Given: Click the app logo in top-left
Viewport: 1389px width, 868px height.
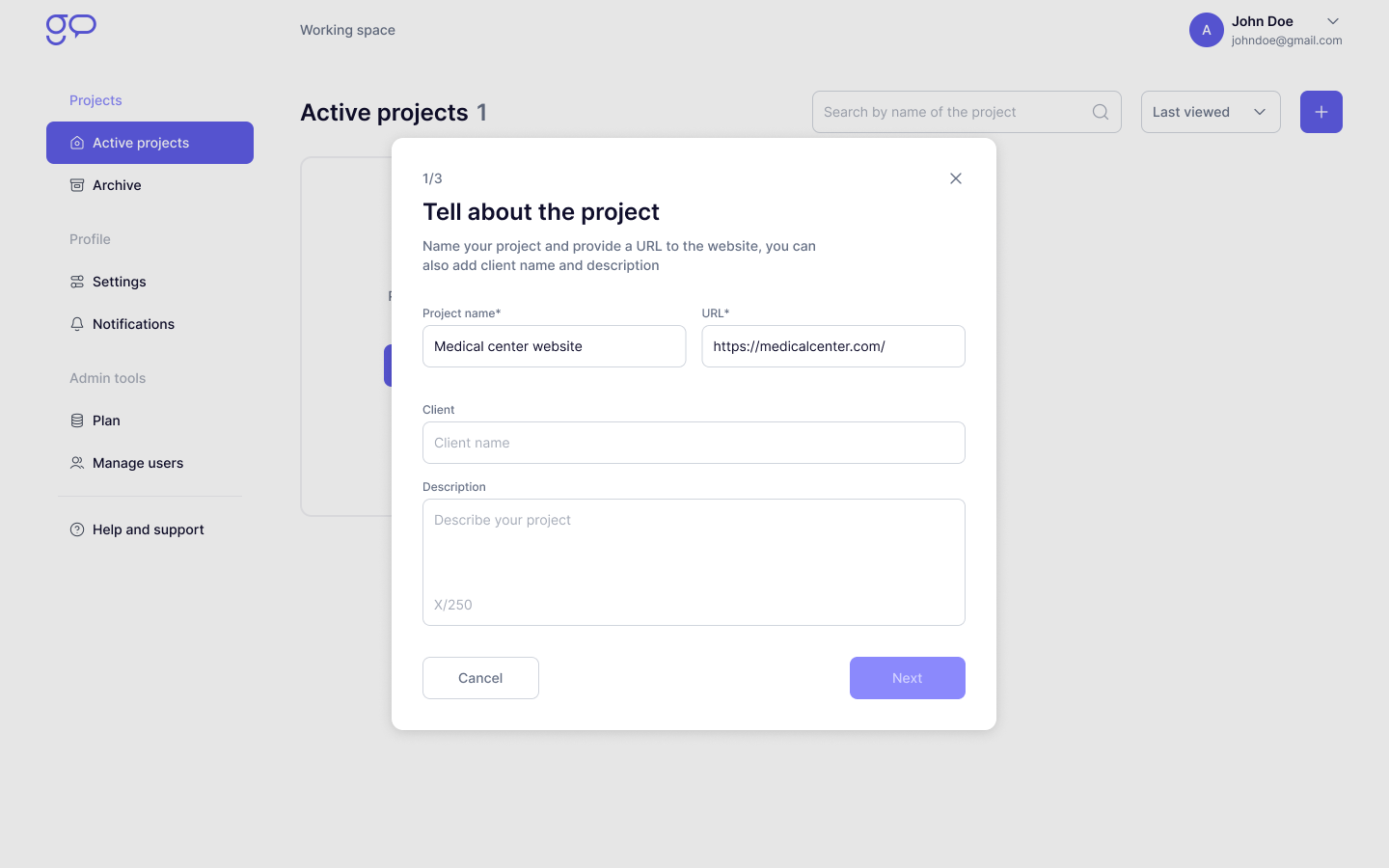Looking at the screenshot, I should [x=71, y=29].
